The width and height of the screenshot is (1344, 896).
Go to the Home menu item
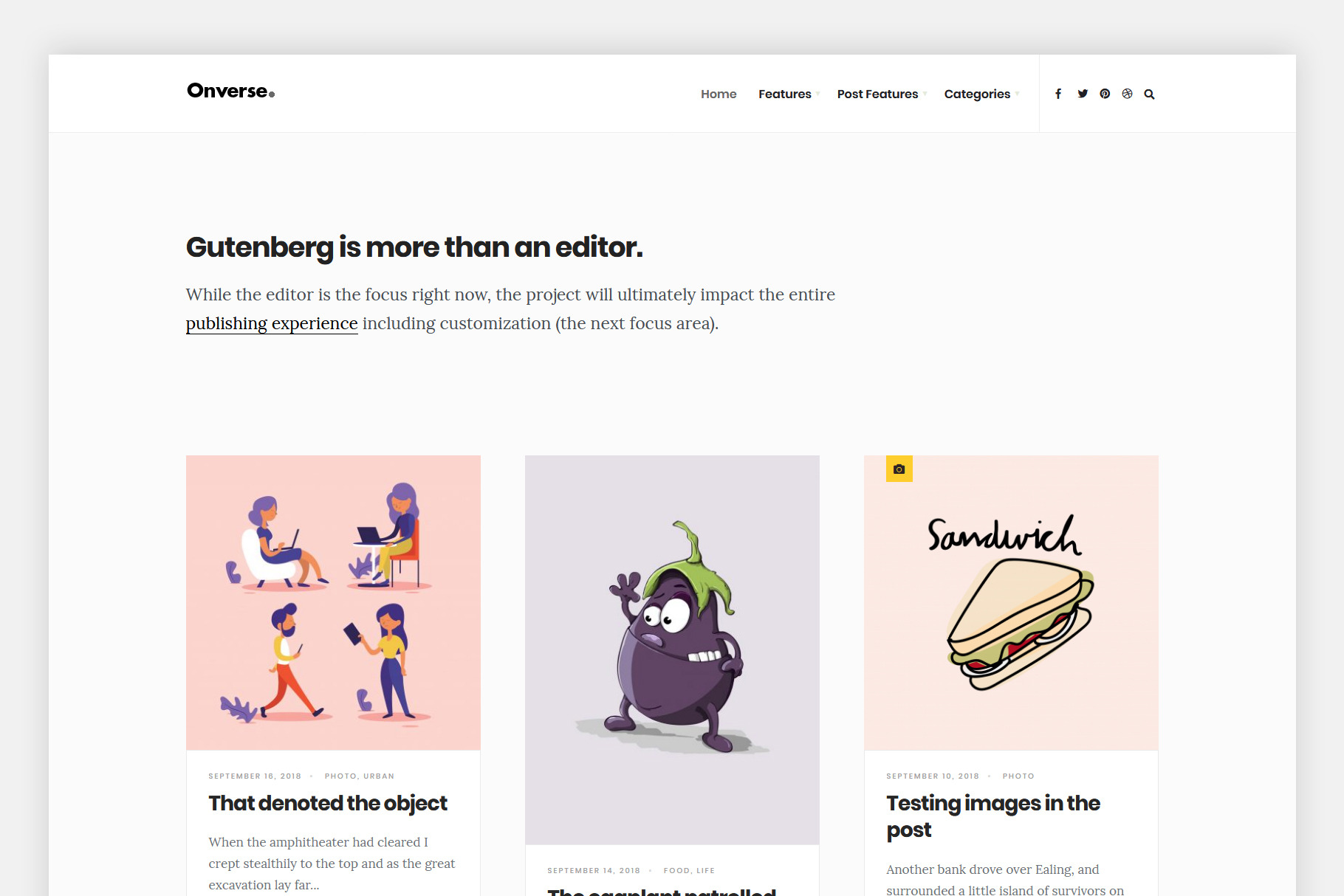point(719,94)
